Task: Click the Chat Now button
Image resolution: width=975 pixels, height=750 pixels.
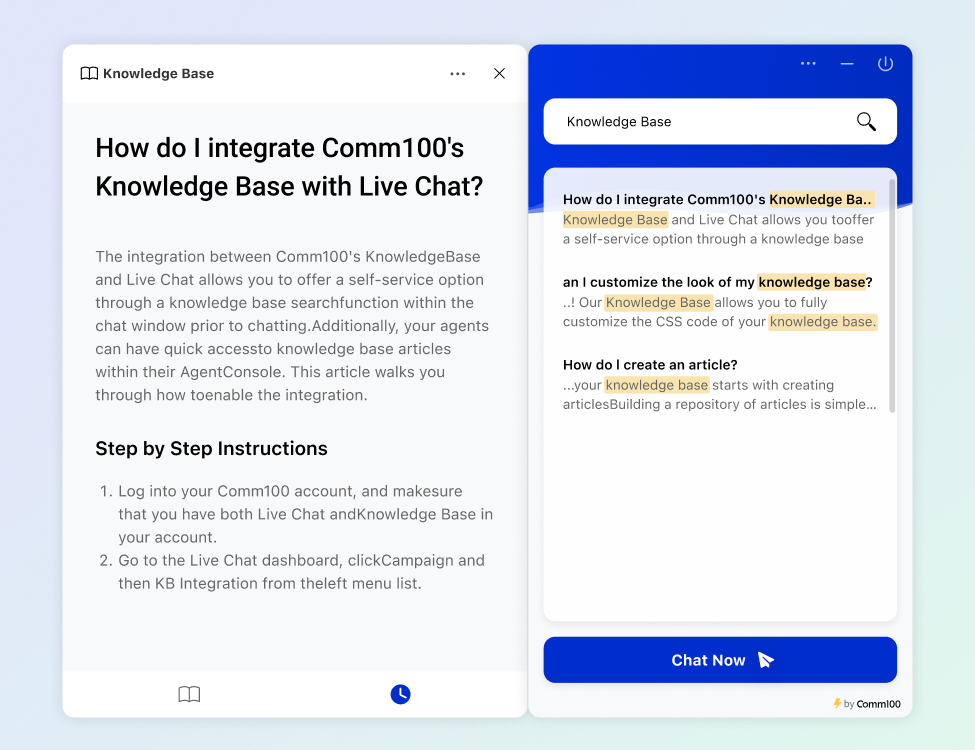Action: tap(720, 660)
